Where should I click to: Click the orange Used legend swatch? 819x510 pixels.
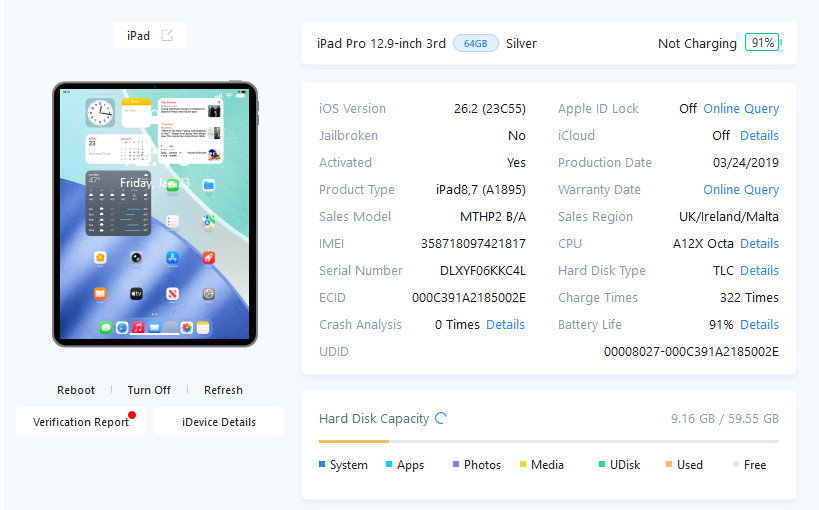point(669,464)
